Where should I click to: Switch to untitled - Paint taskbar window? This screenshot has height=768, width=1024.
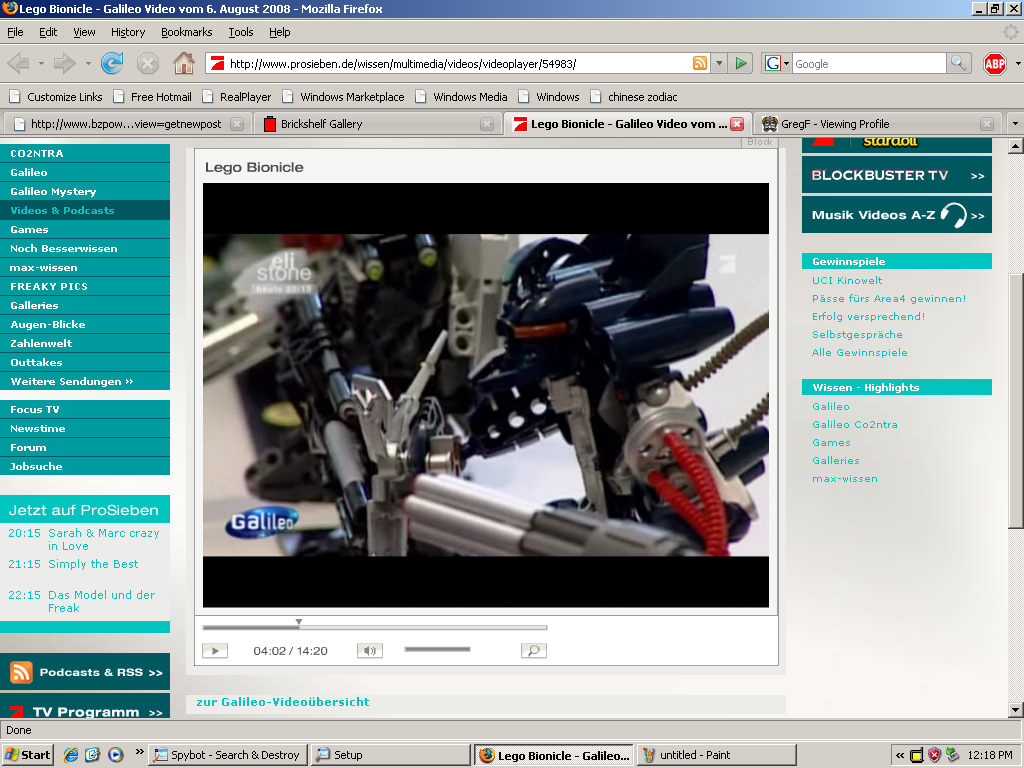coord(716,755)
